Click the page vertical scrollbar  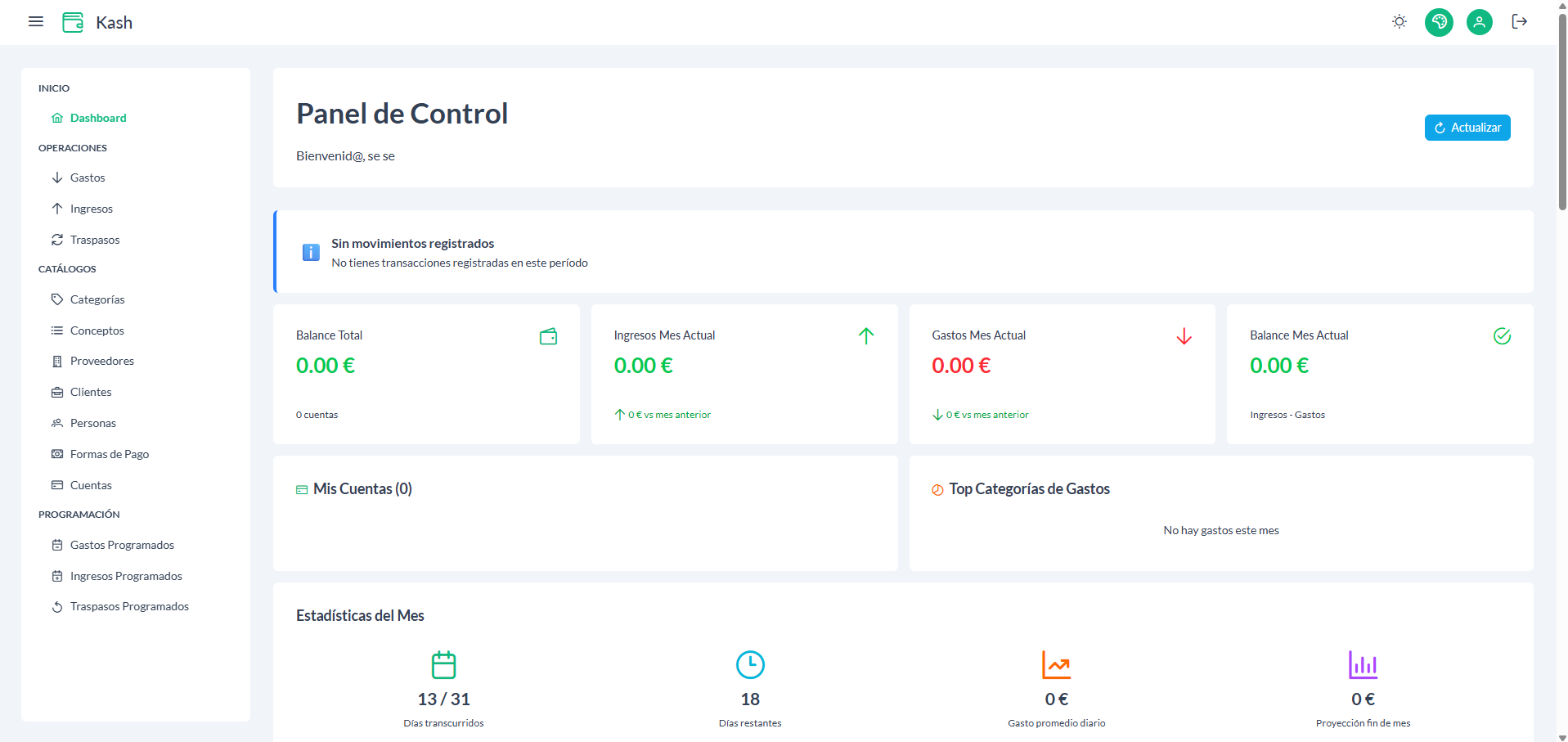point(1561,115)
